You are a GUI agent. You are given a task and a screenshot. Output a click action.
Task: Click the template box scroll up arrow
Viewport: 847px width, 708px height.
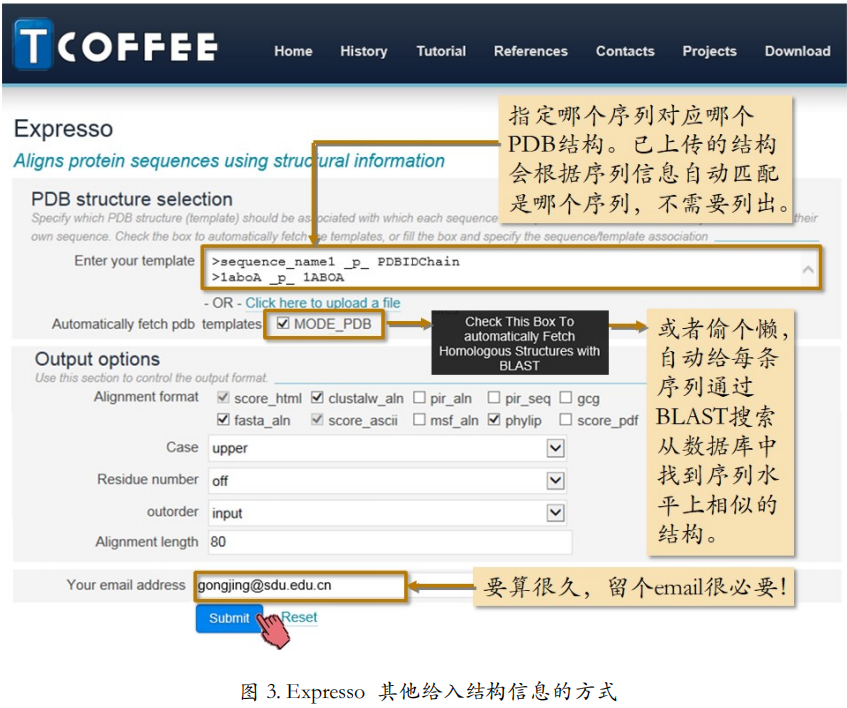[x=808, y=268]
